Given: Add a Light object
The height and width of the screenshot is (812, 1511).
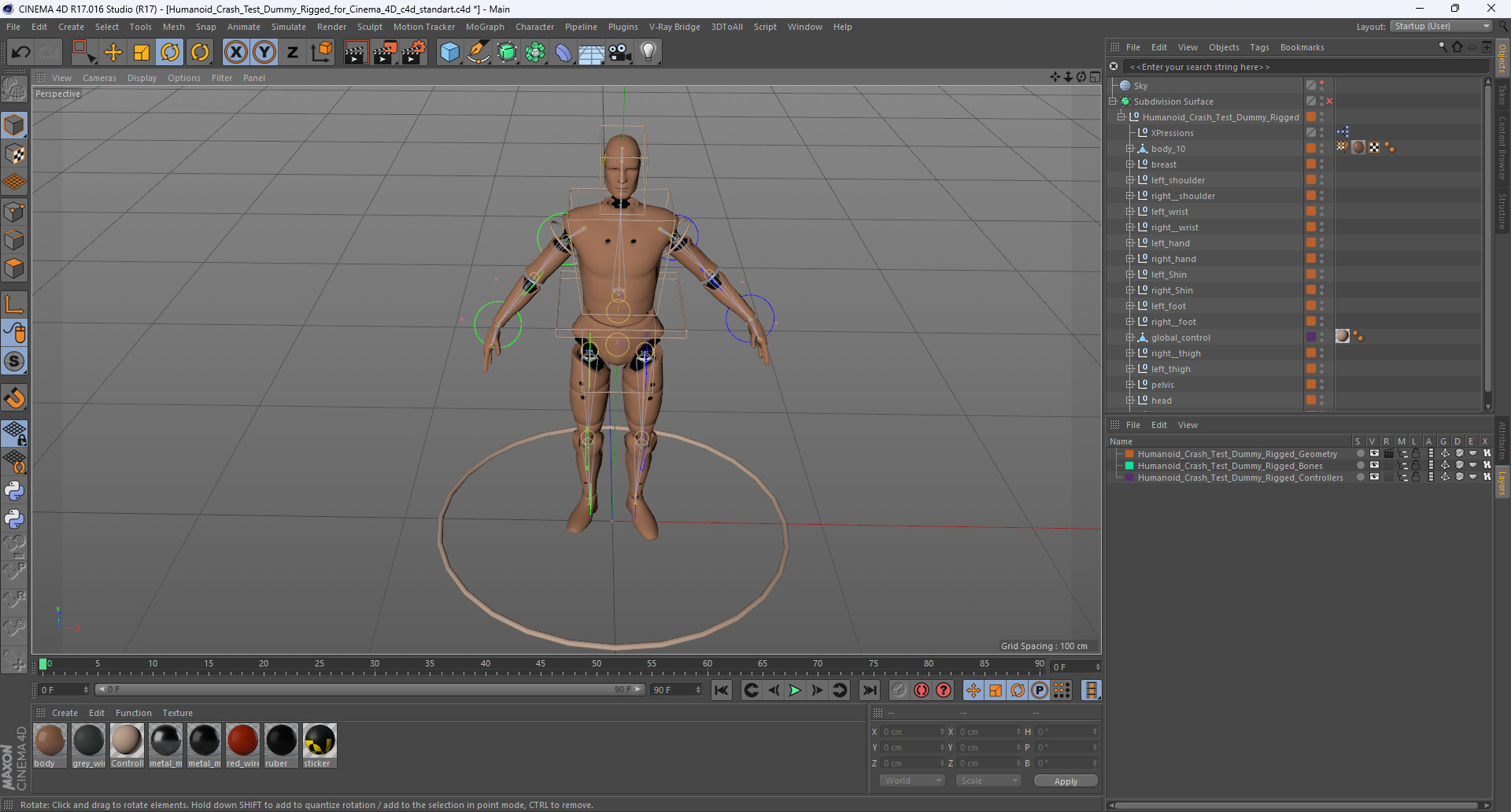Looking at the screenshot, I should click(648, 53).
